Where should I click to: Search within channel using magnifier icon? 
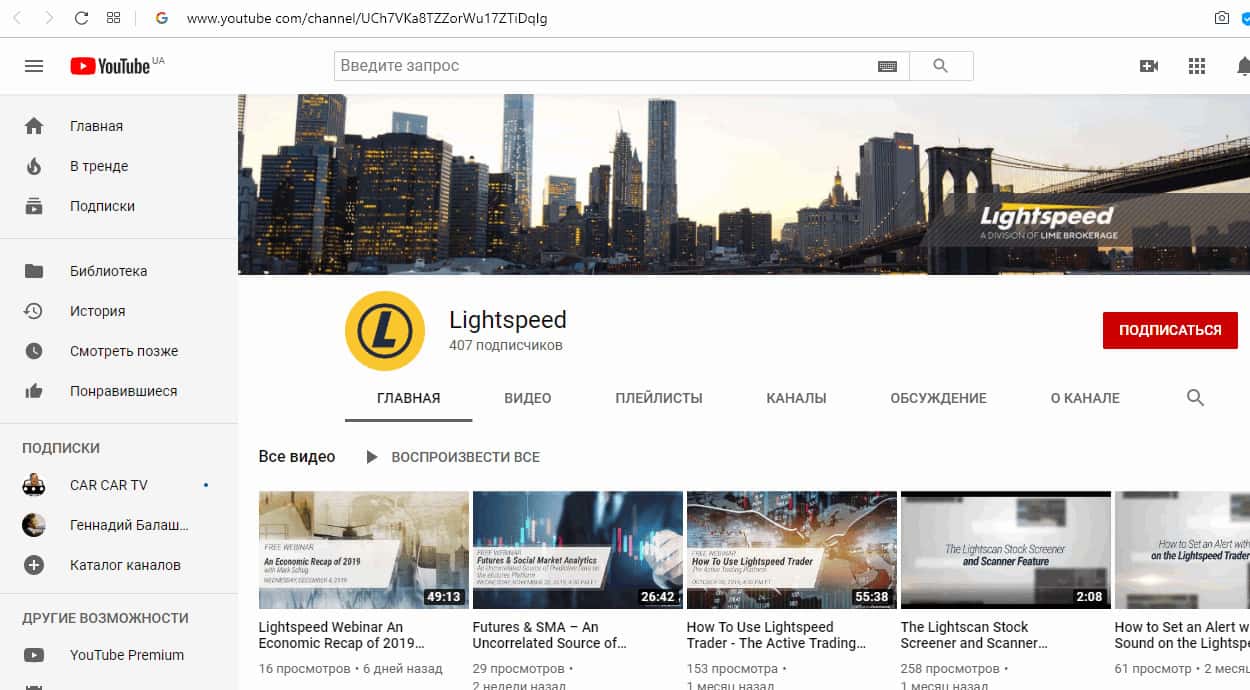[x=1195, y=398]
